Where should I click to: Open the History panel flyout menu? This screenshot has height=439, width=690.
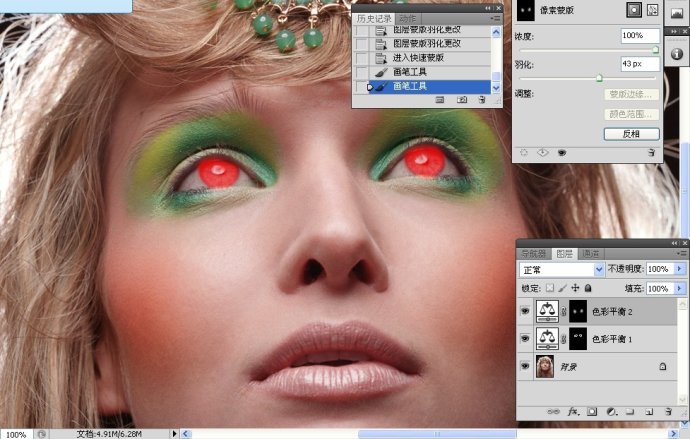[x=495, y=18]
